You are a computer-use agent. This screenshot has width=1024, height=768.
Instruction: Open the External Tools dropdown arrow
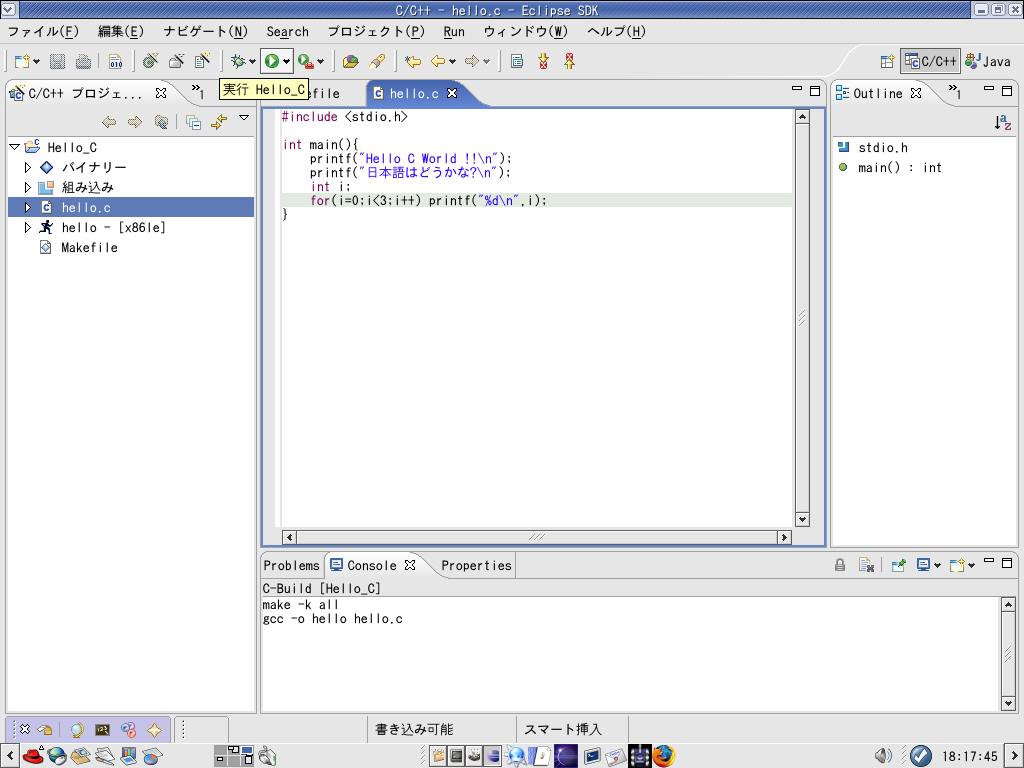coord(320,62)
